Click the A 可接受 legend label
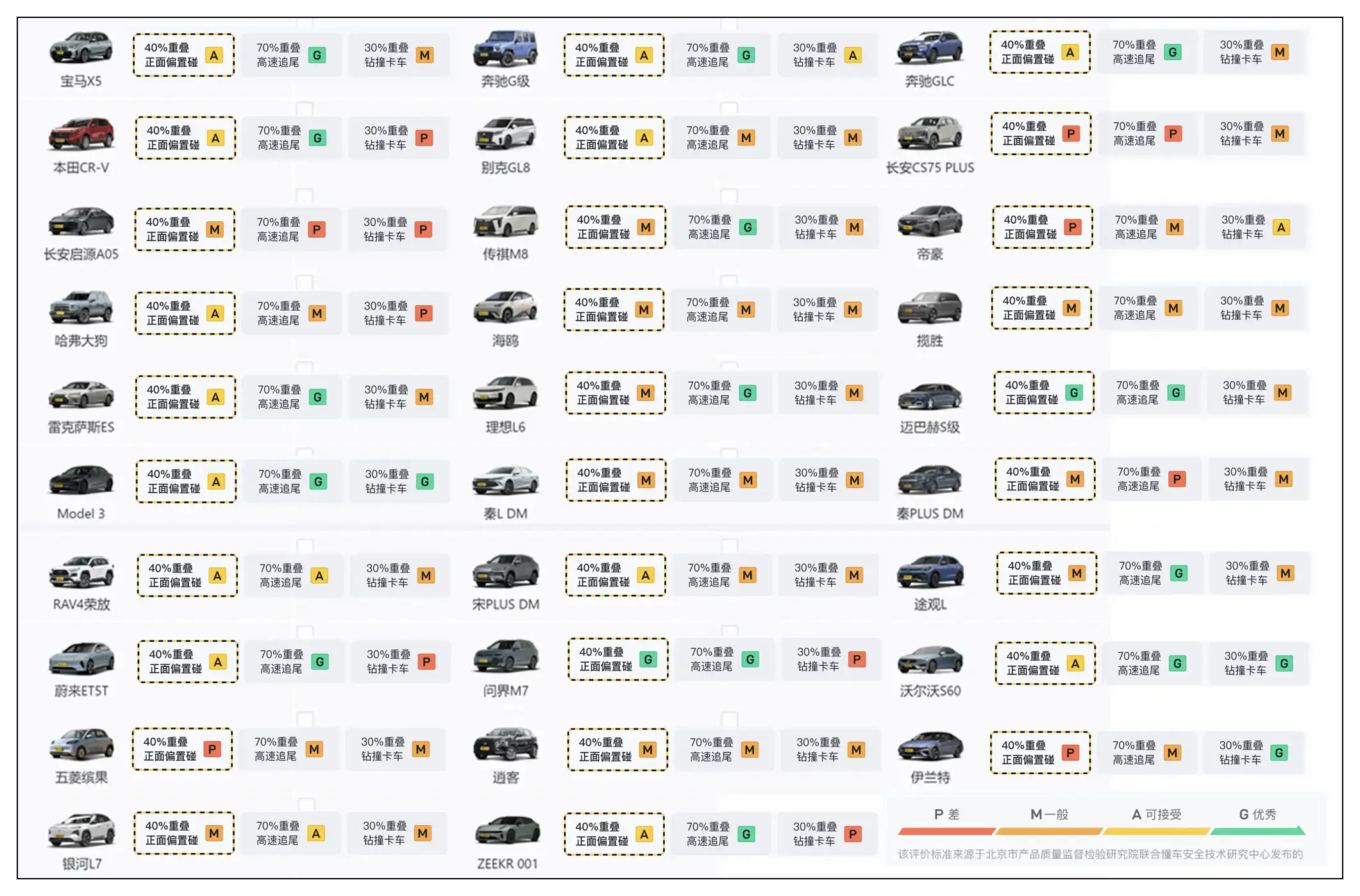 point(1156,815)
